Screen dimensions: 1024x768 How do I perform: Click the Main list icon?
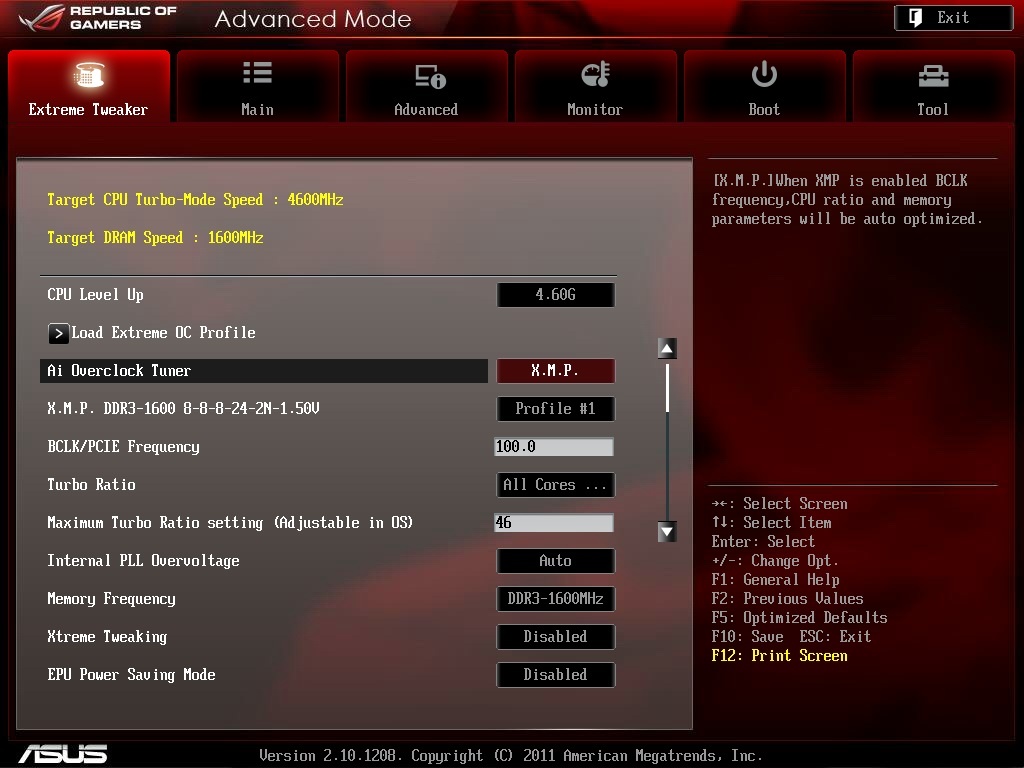tap(257, 72)
